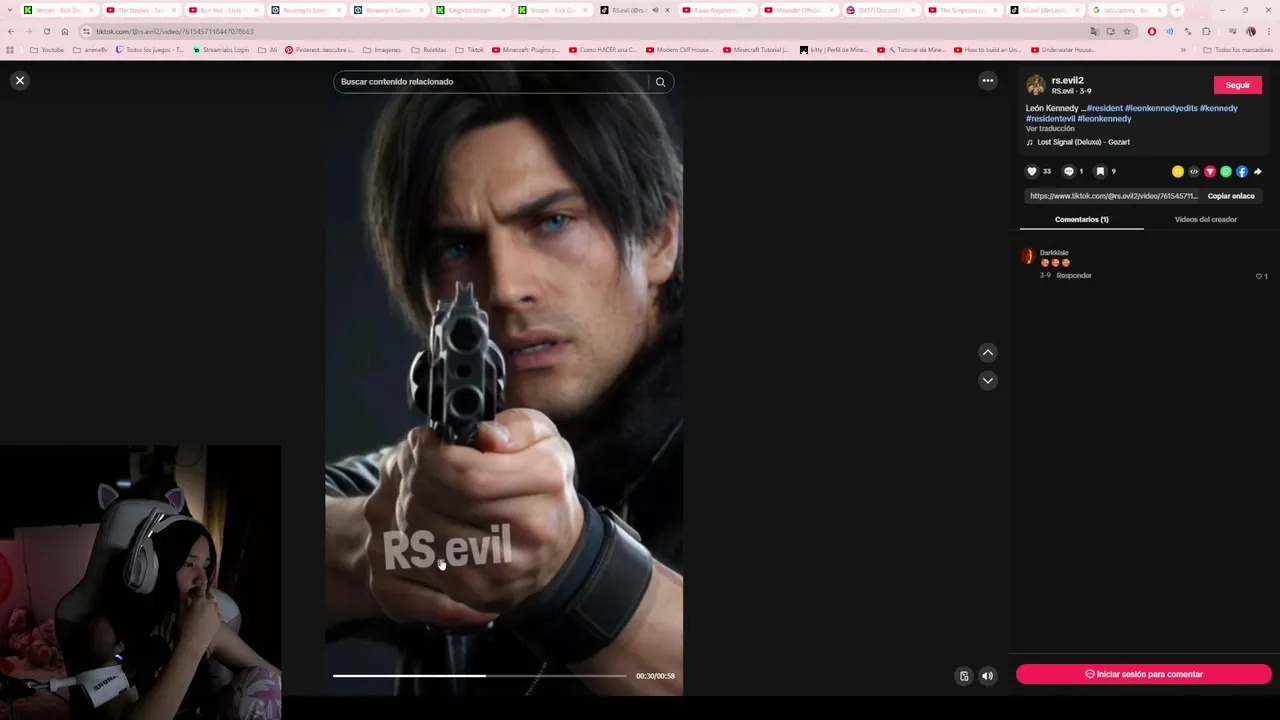The image size is (1280, 720).
Task: Open the Pinterest bookmark
Action: click(319, 49)
